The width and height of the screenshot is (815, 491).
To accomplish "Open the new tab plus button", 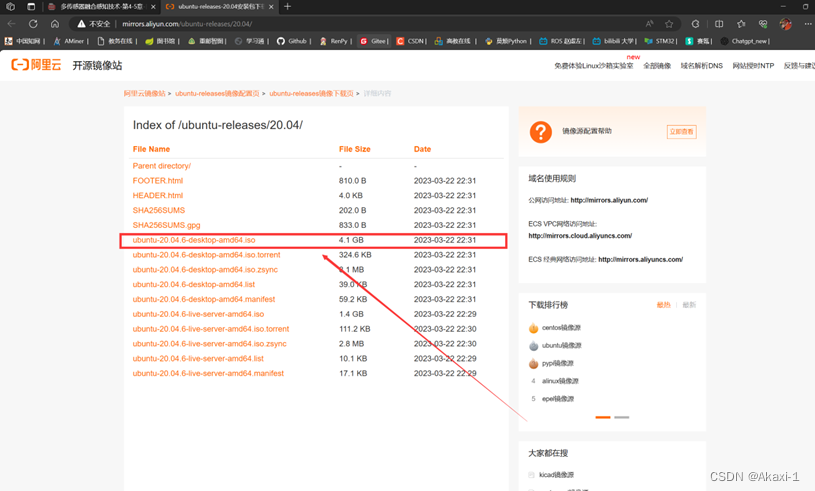I will point(287,7).
